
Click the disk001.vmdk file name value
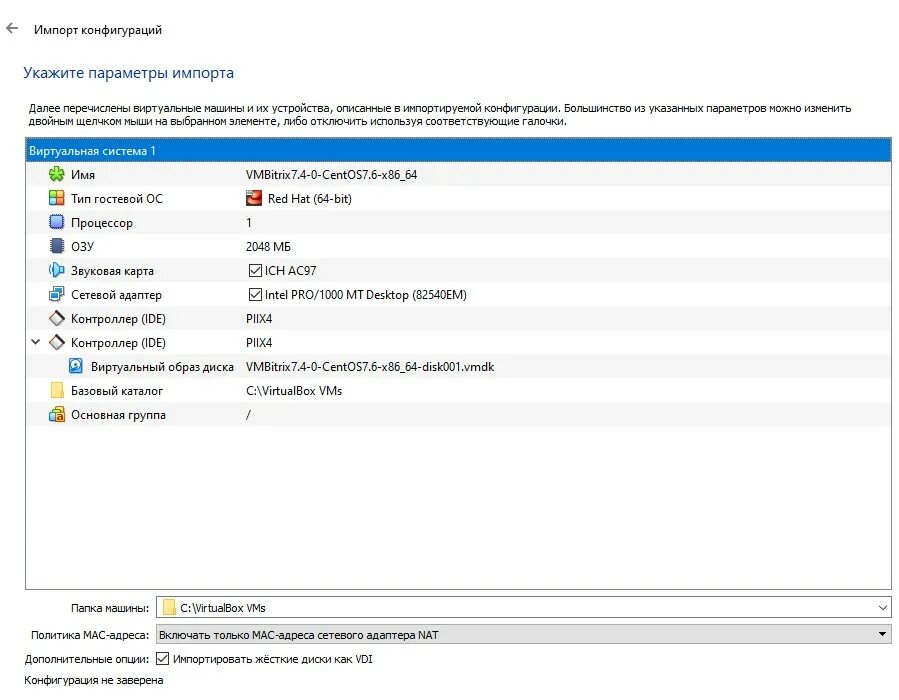[x=370, y=367]
